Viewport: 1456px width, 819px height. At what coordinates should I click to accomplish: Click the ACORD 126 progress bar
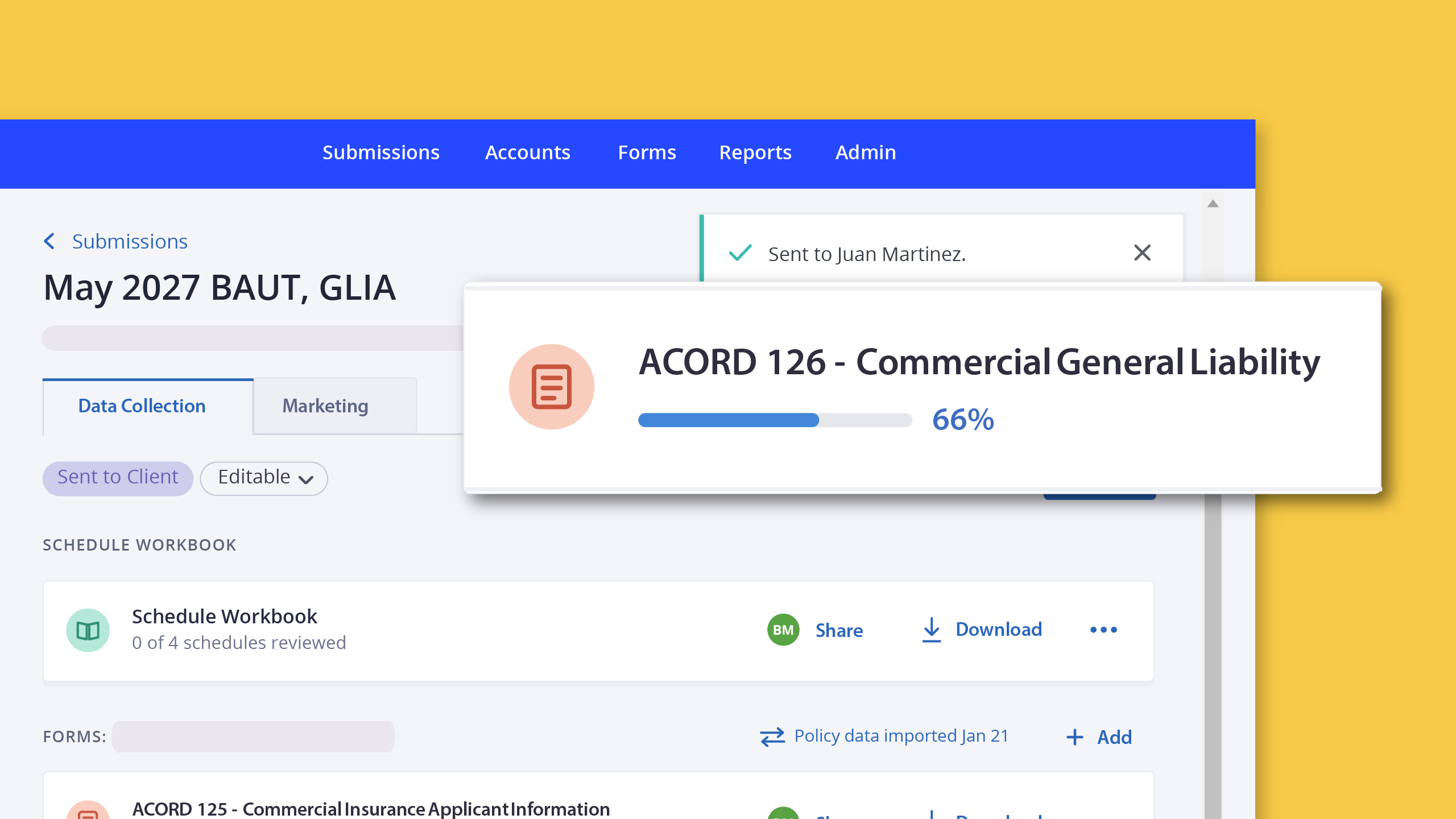coord(775,420)
